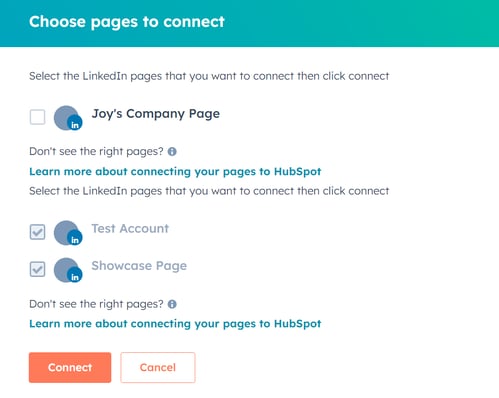This screenshot has height=398, width=499.
Task: Click the upper info icon beside "Don't see the right pages?"
Action: click(172, 152)
